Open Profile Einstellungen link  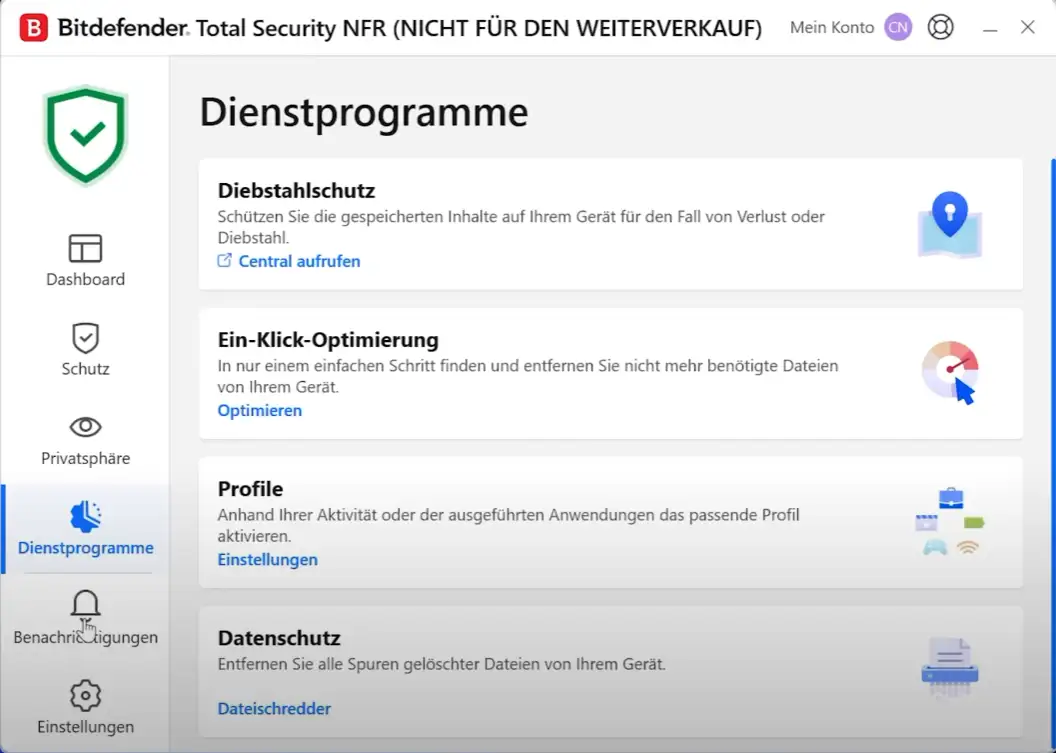coord(268,559)
